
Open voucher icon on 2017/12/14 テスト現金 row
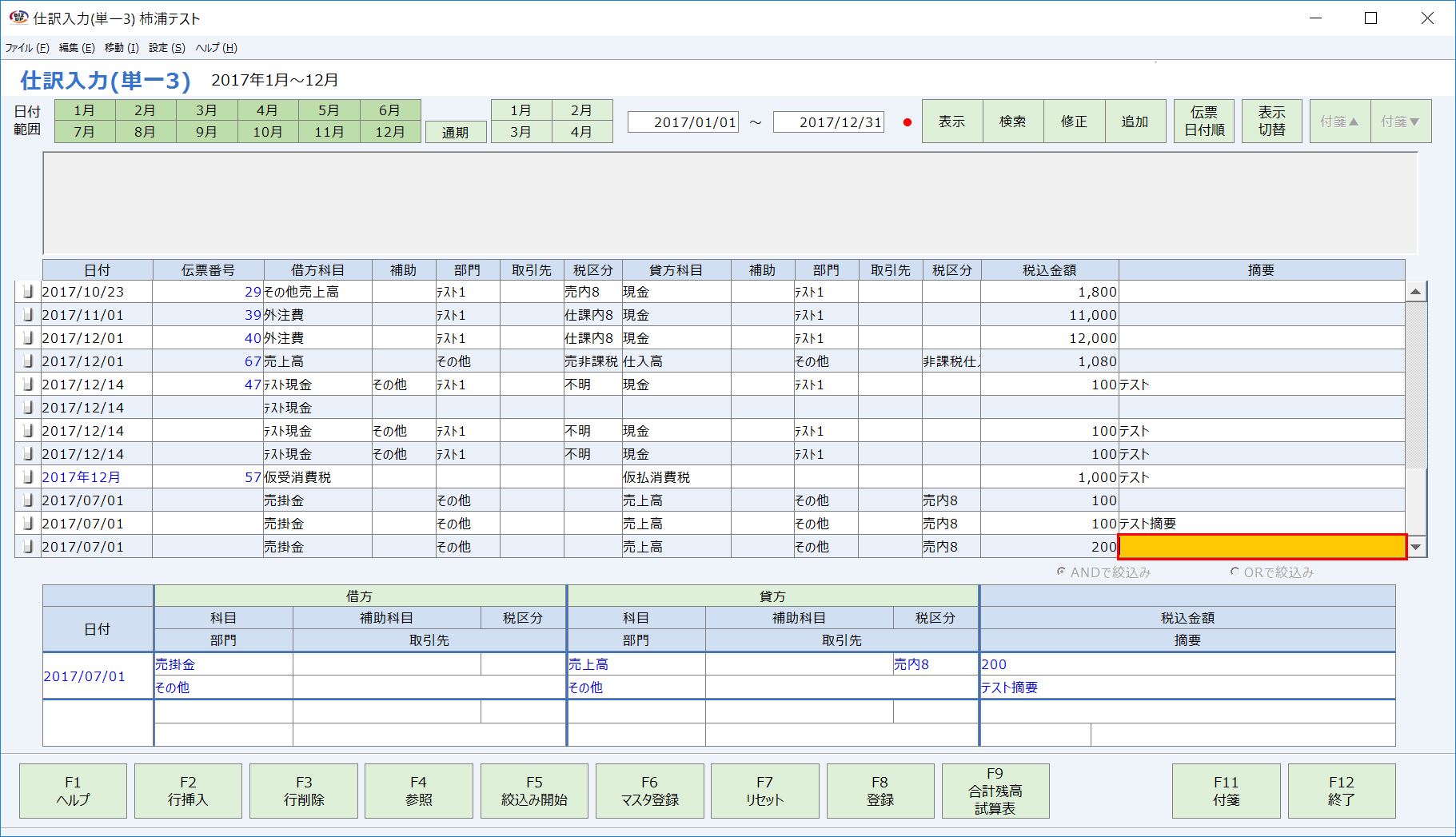(x=28, y=385)
